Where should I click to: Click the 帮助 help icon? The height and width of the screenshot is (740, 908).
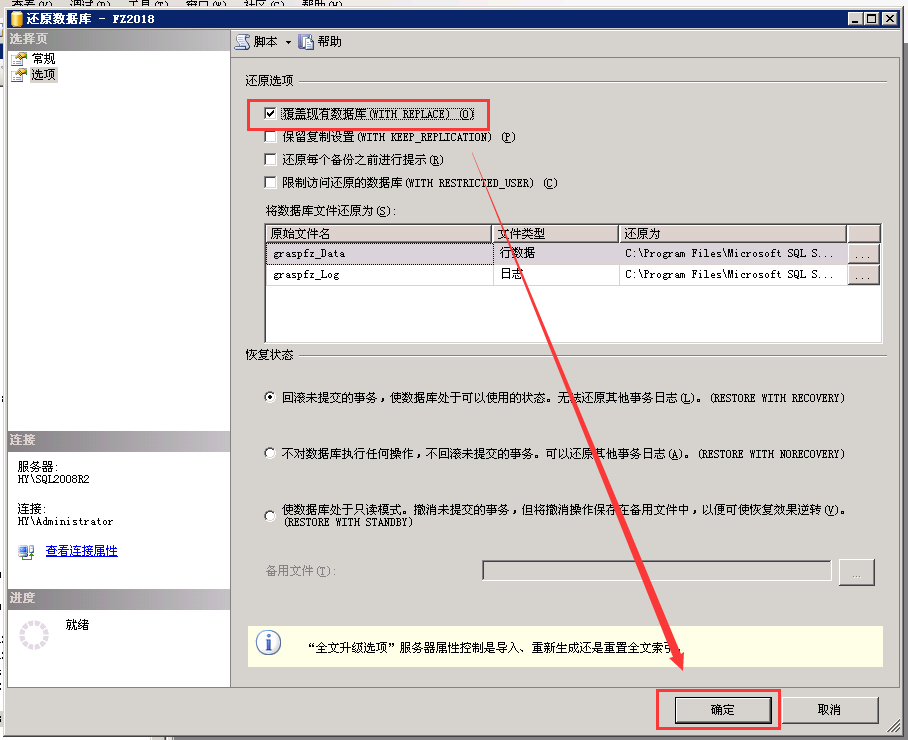[306, 42]
